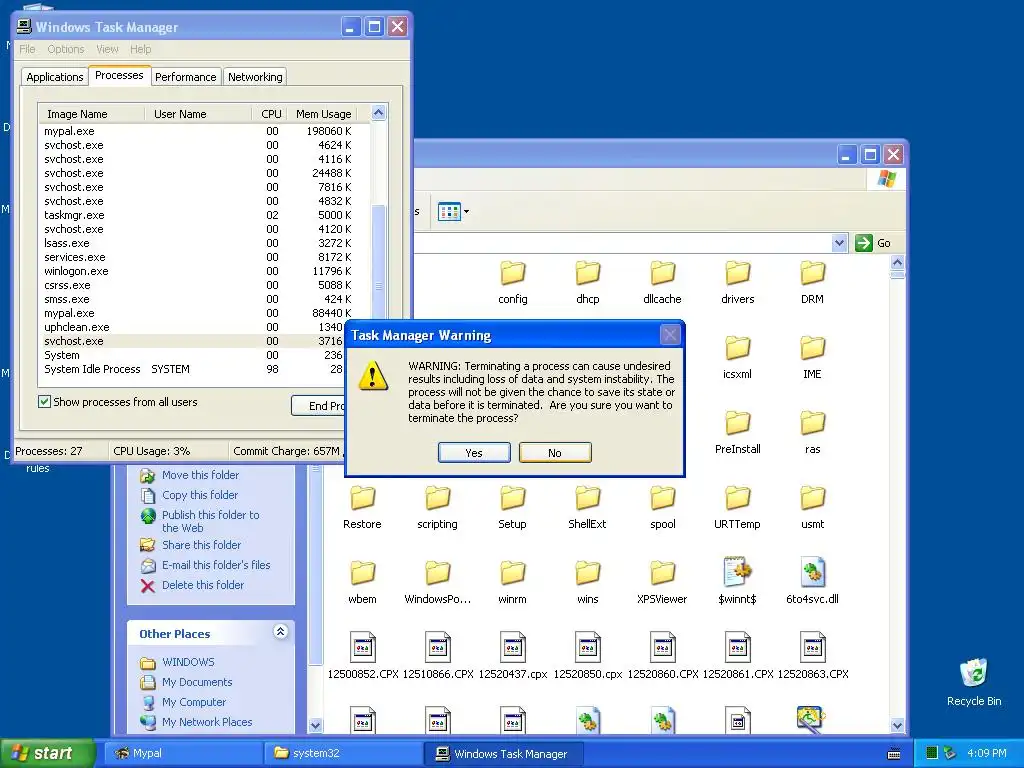Switch to Mypal taskbar button
This screenshot has width=1024, height=768.
pos(183,753)
